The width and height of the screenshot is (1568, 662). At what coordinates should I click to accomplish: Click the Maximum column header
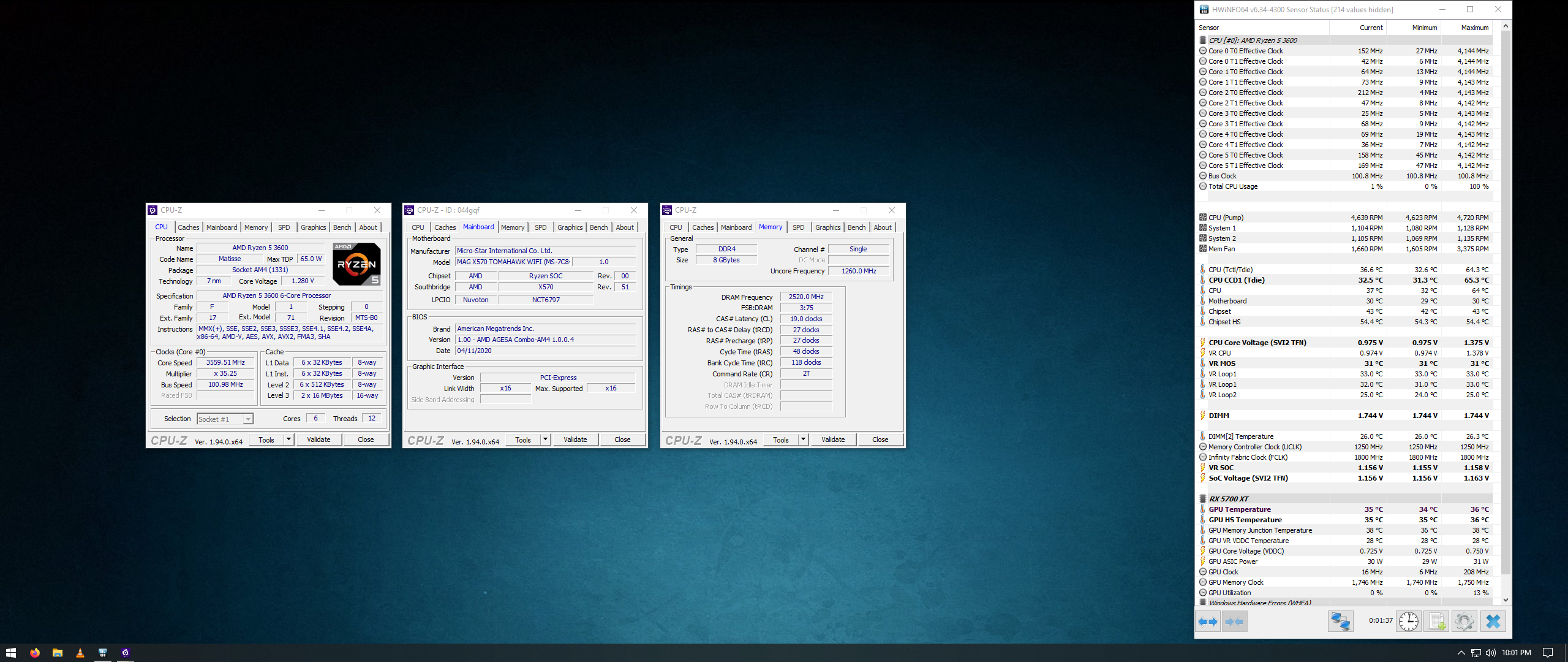pos(1467,28)
